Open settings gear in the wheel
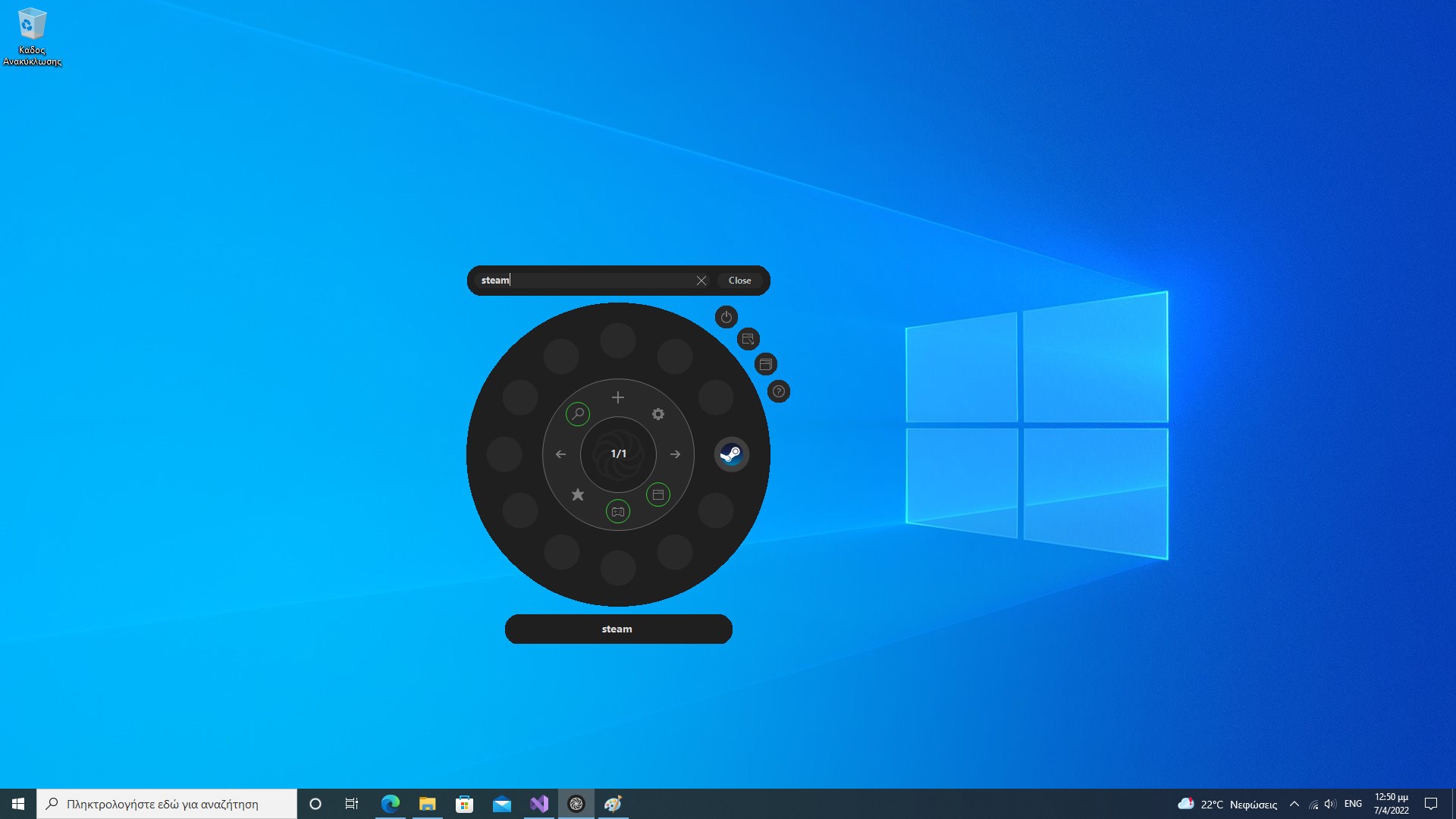This screenshot has width=1456, height=819. click(x=658, y=414)
